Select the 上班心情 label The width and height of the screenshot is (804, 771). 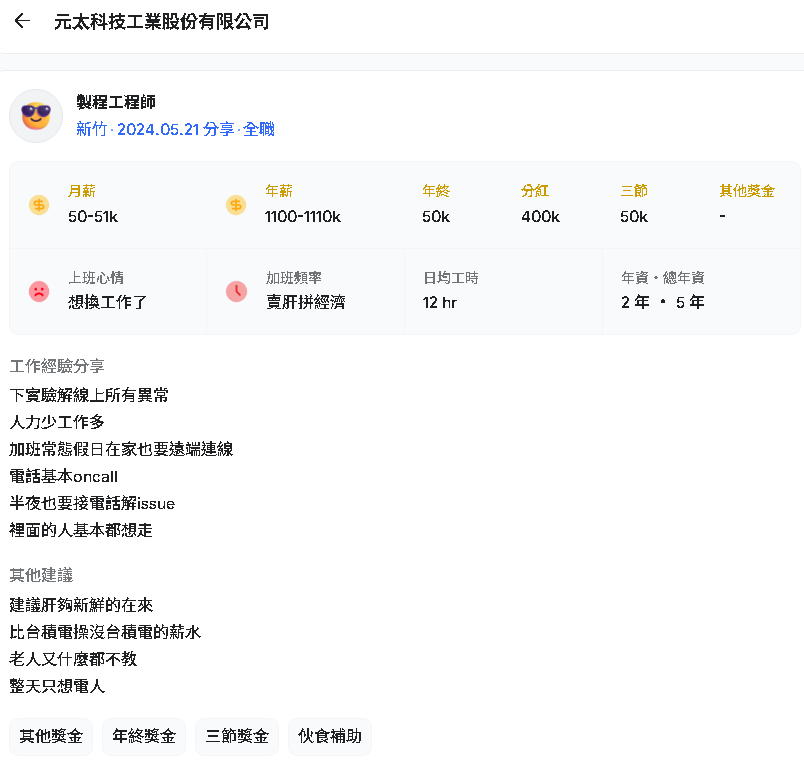pyautogui.click(x=96, y=278)
